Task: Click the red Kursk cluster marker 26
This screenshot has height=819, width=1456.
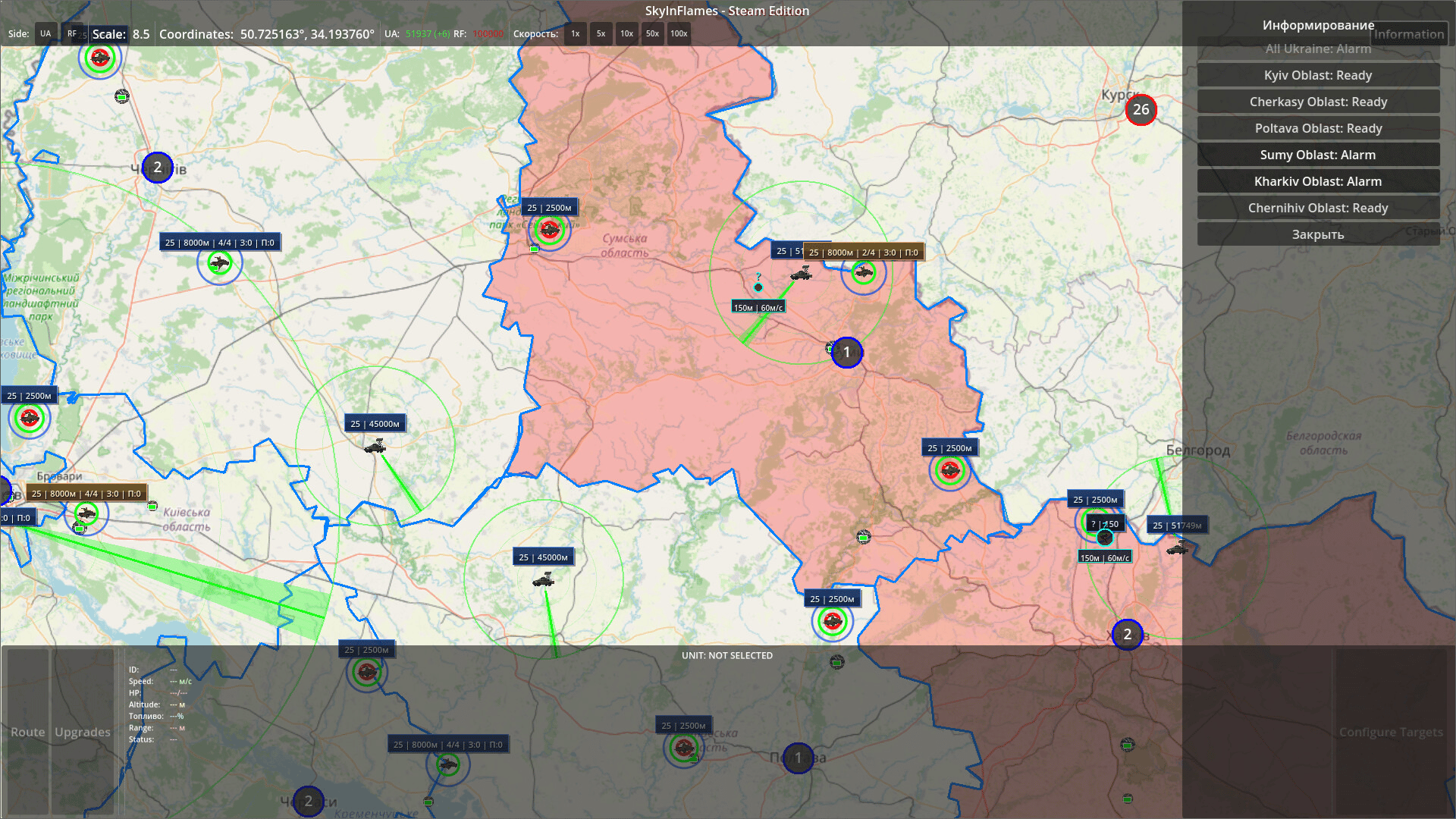Action: pos(1141,110)
